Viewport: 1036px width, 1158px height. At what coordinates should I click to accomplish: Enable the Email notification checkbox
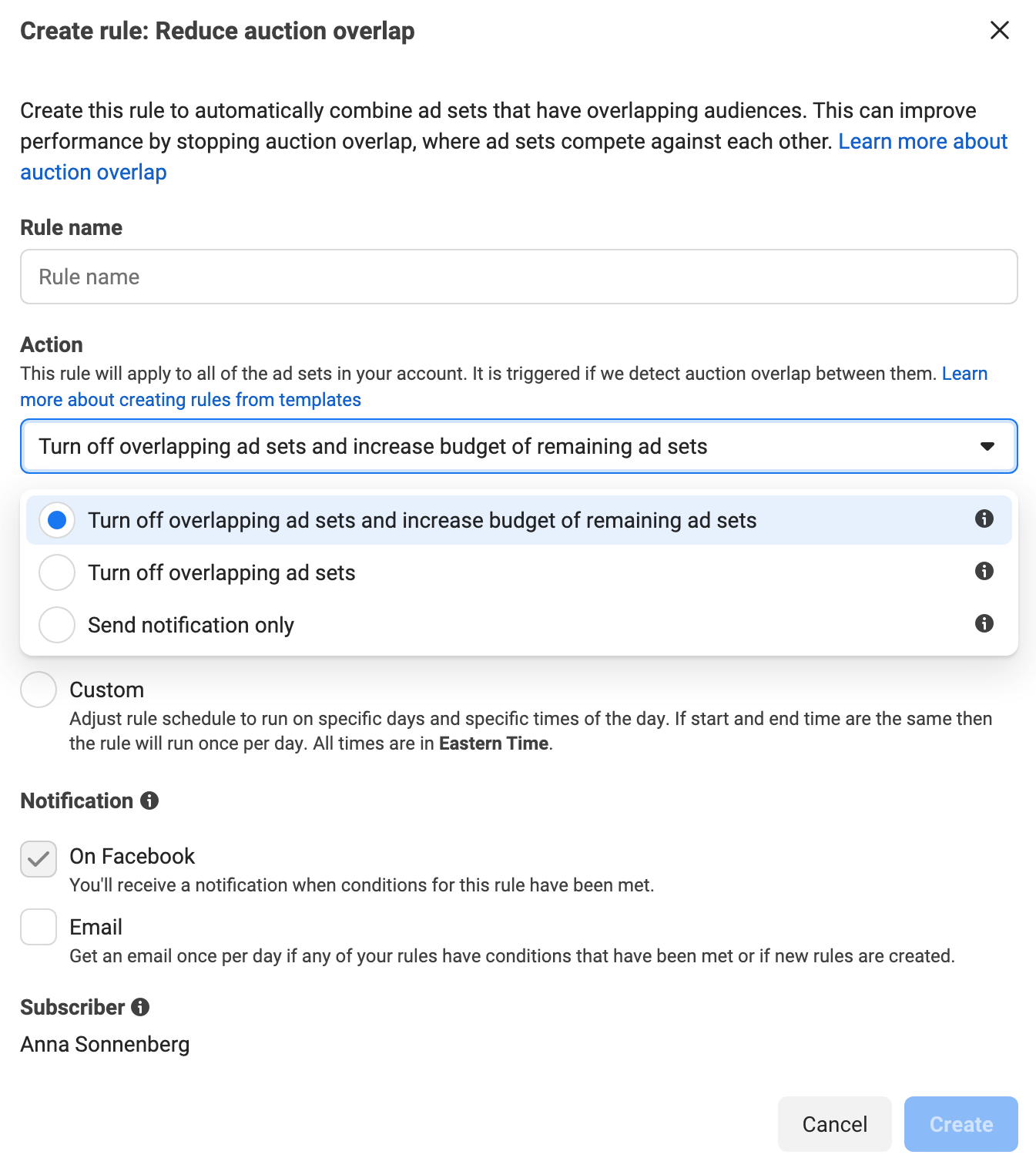[x=39, y=927]
